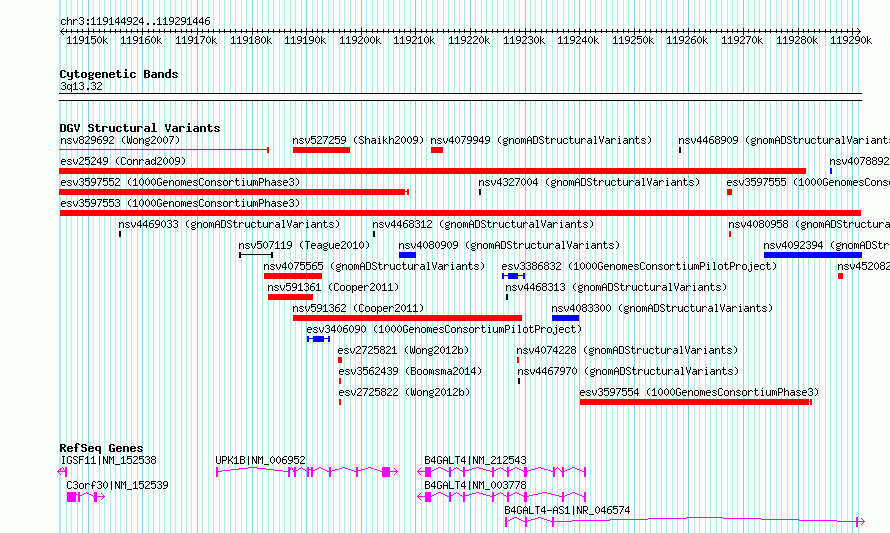Open the nsv4468313 variant label
This screenshot has height=533, width=890.
point(616,287)
